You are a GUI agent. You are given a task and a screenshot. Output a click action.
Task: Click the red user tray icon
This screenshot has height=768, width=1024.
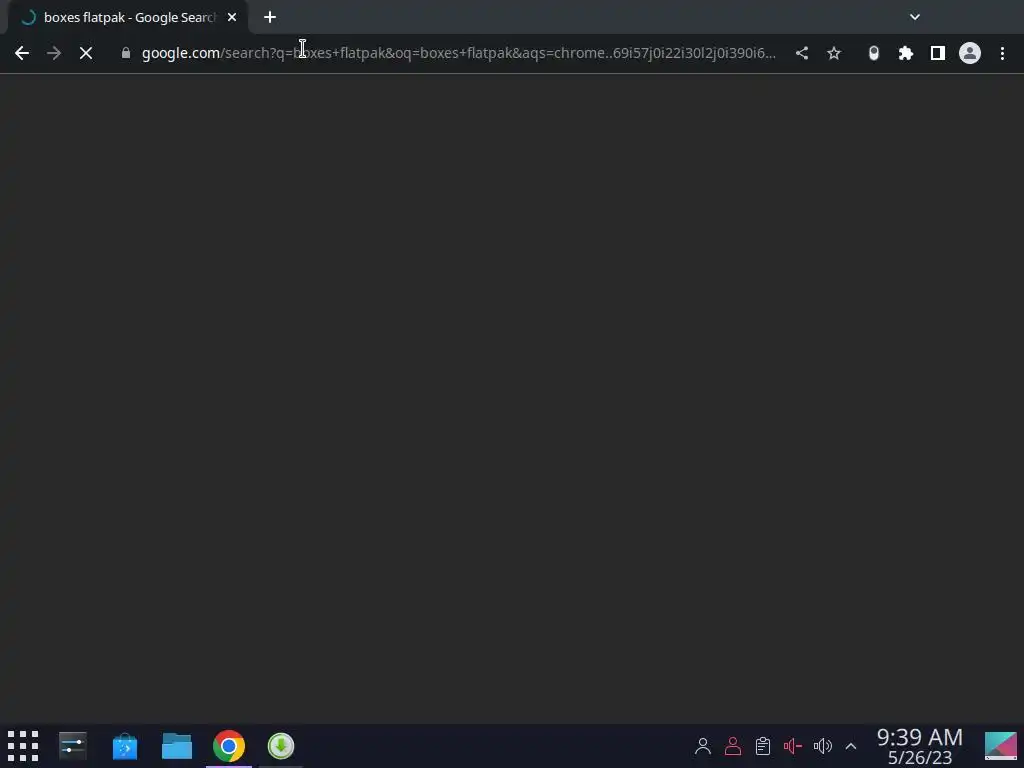point(733,746)
